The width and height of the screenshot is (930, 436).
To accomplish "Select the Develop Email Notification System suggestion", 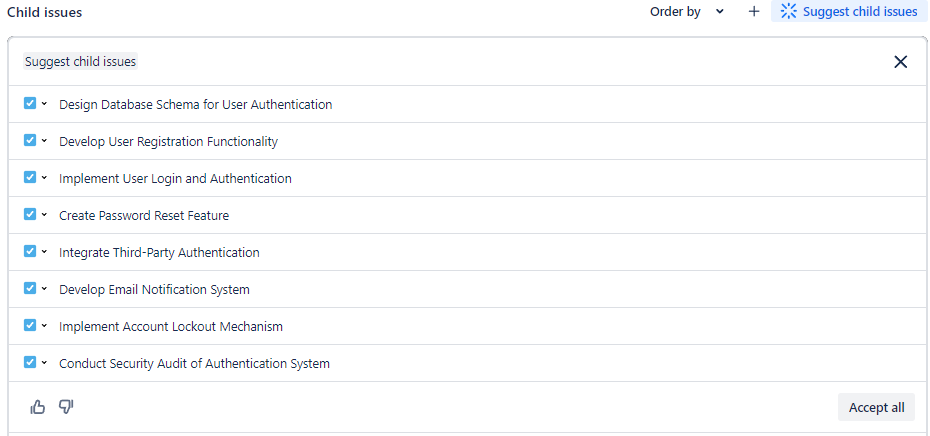I will pyautogui.click(x=154, y=290).
